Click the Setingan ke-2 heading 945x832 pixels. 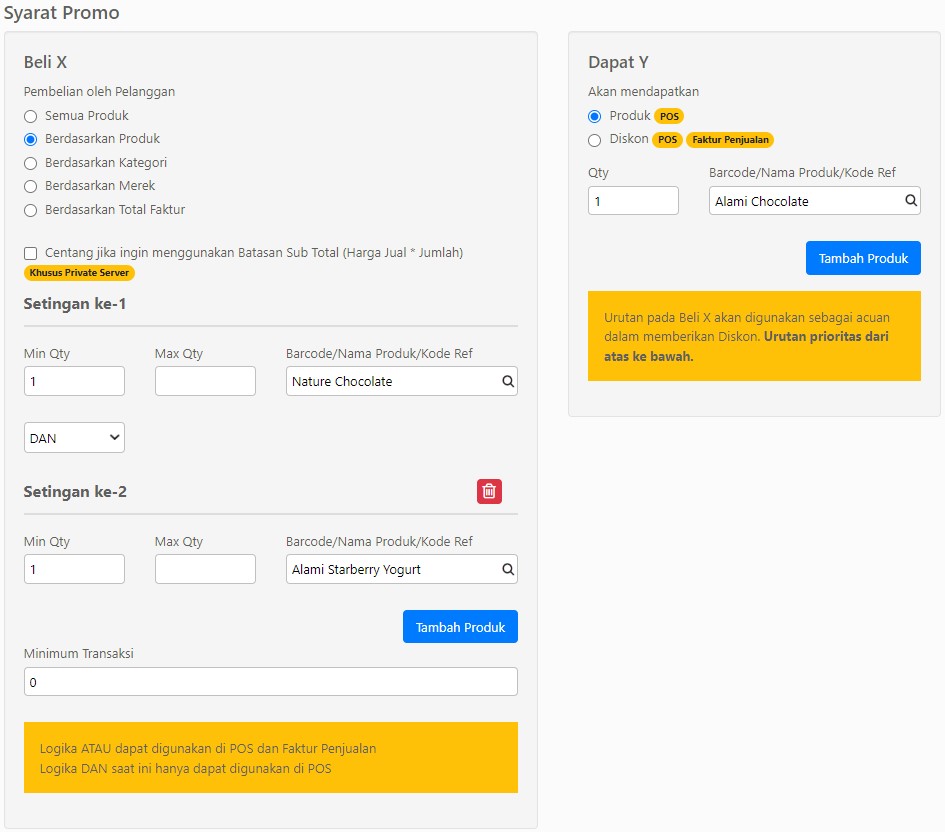click(75, 492)
